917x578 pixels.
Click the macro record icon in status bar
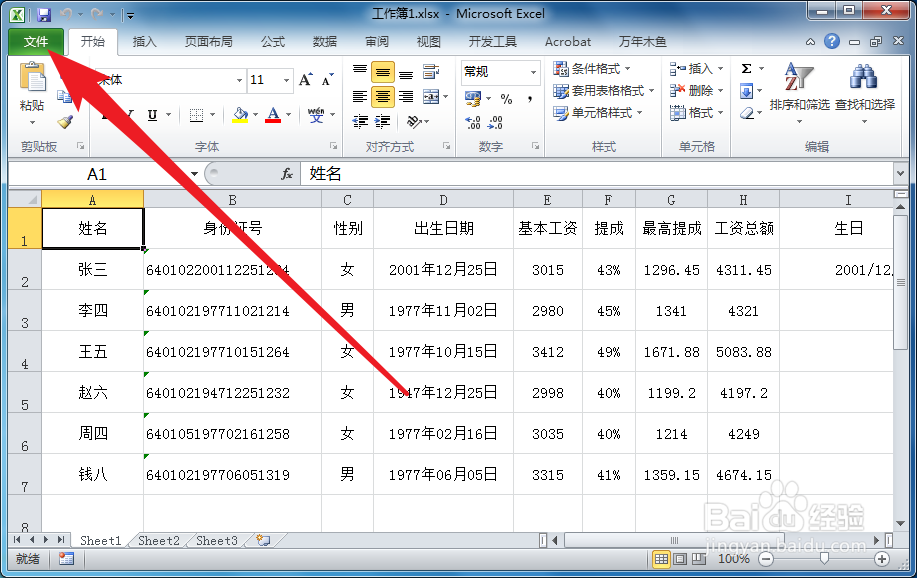[66, 559]
